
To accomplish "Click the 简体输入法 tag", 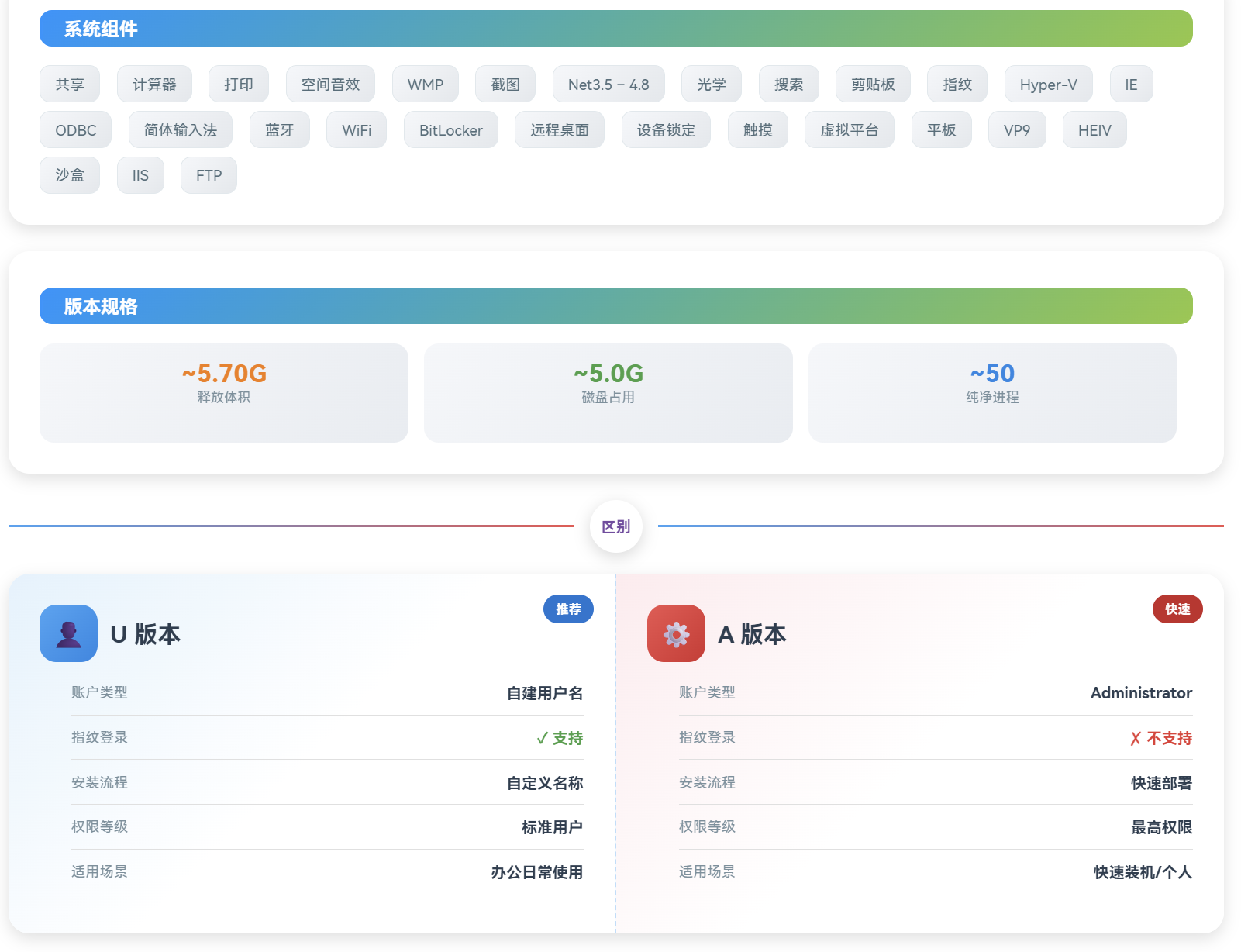I will coord(181,129).
